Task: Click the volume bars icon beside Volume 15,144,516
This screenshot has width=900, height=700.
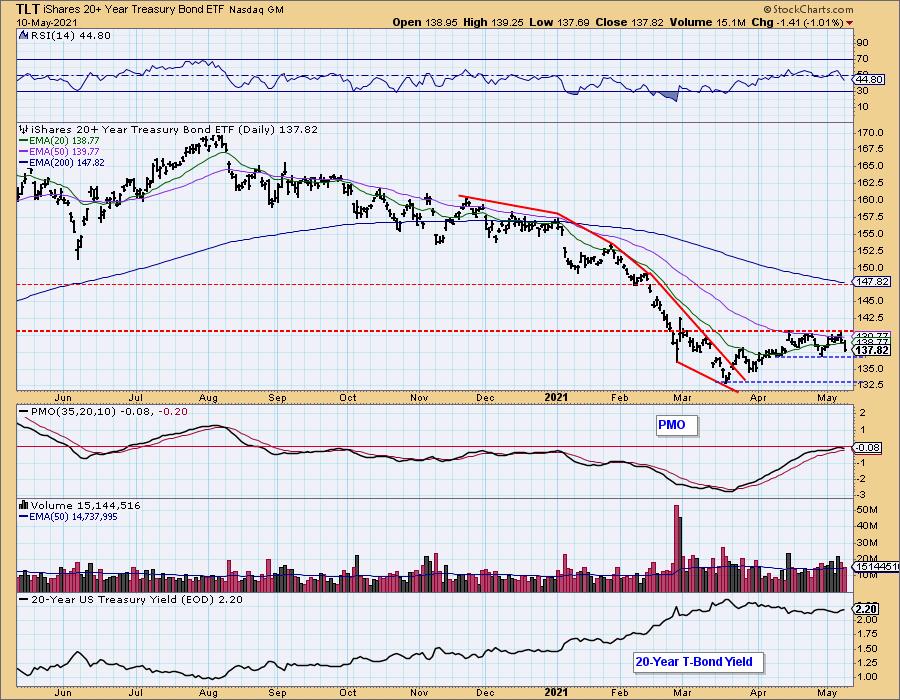Action: [24, 505]
